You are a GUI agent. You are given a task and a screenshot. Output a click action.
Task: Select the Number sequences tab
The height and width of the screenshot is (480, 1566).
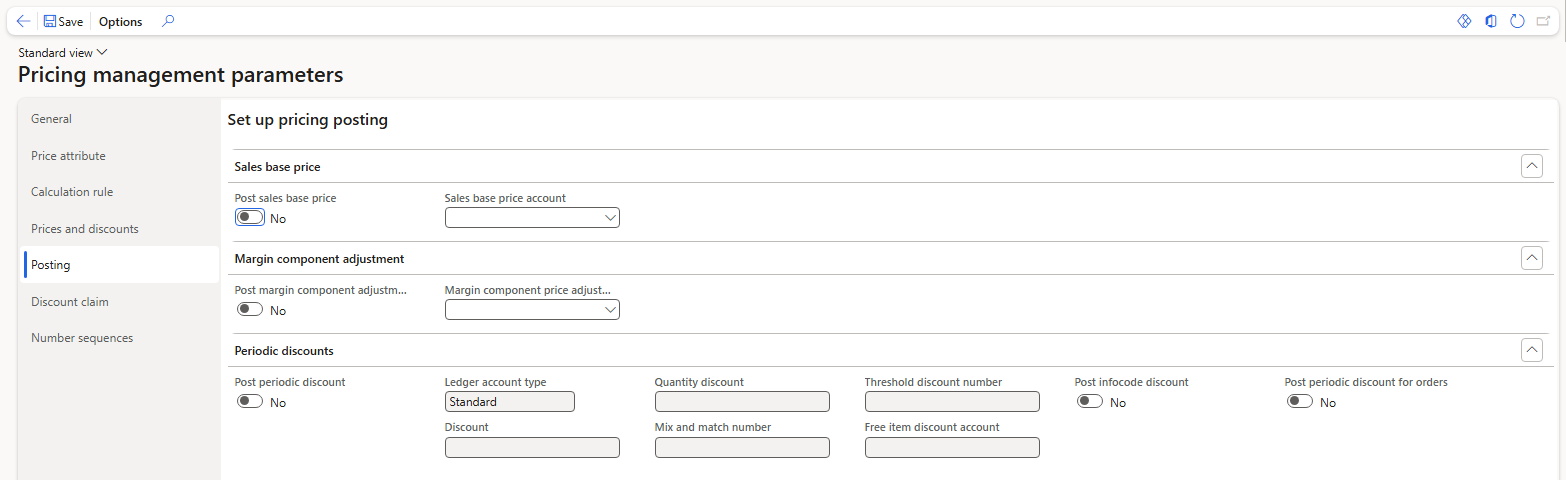121,338
